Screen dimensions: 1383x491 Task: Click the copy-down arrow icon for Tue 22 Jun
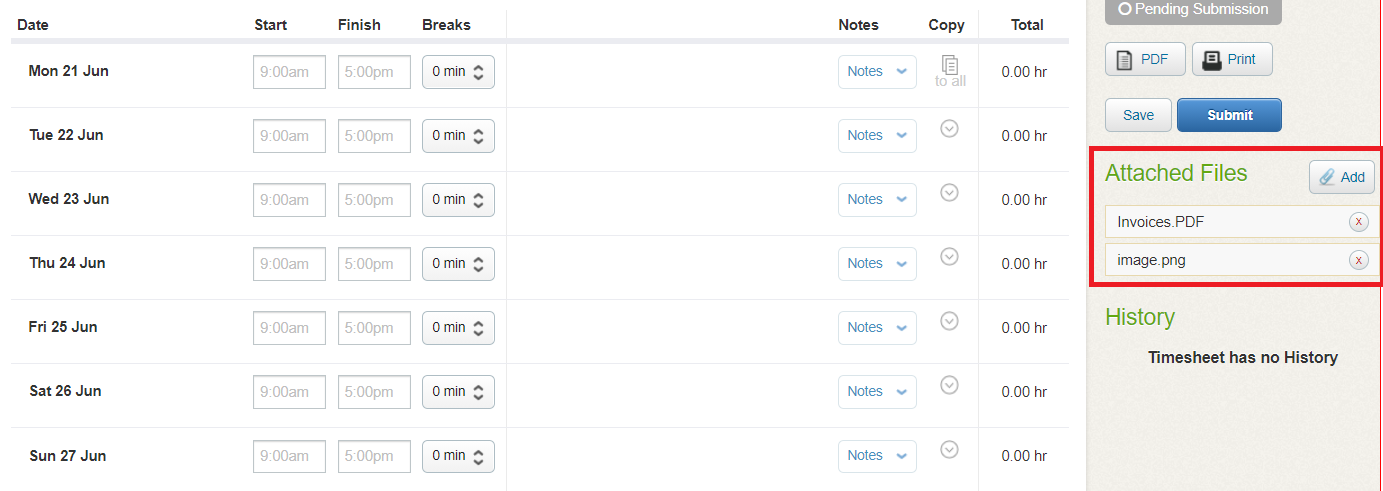click(950, 129)
